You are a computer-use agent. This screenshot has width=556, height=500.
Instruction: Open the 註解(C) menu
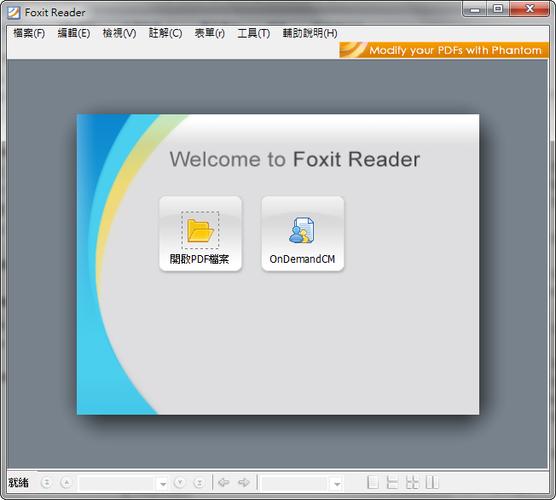tap(165, 33)
